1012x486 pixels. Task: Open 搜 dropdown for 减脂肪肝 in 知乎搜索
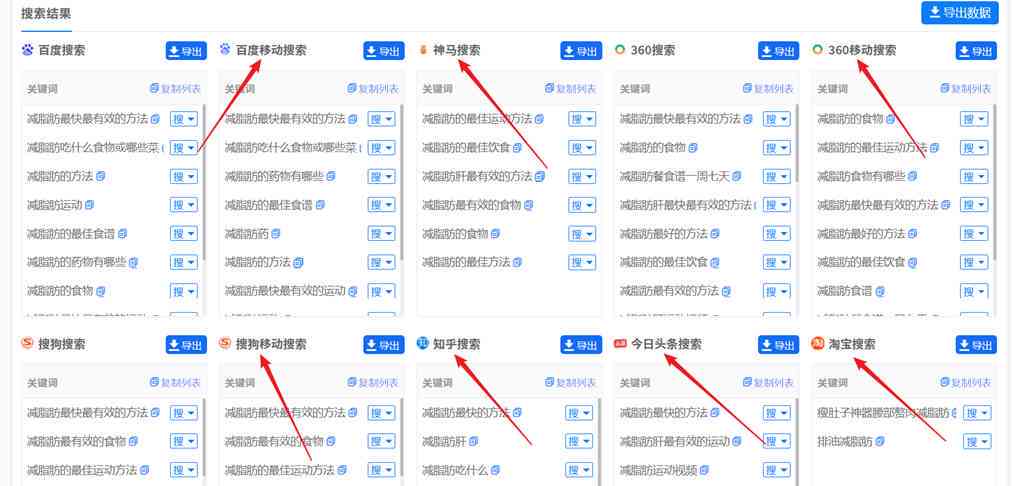tap(579, 441)
